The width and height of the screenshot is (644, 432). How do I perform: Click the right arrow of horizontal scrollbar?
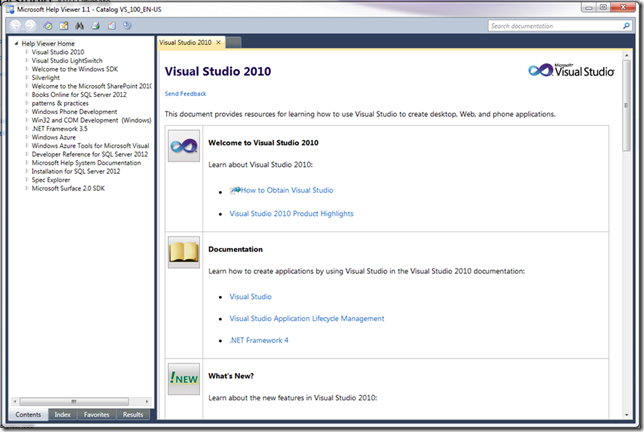pos(147,401)
